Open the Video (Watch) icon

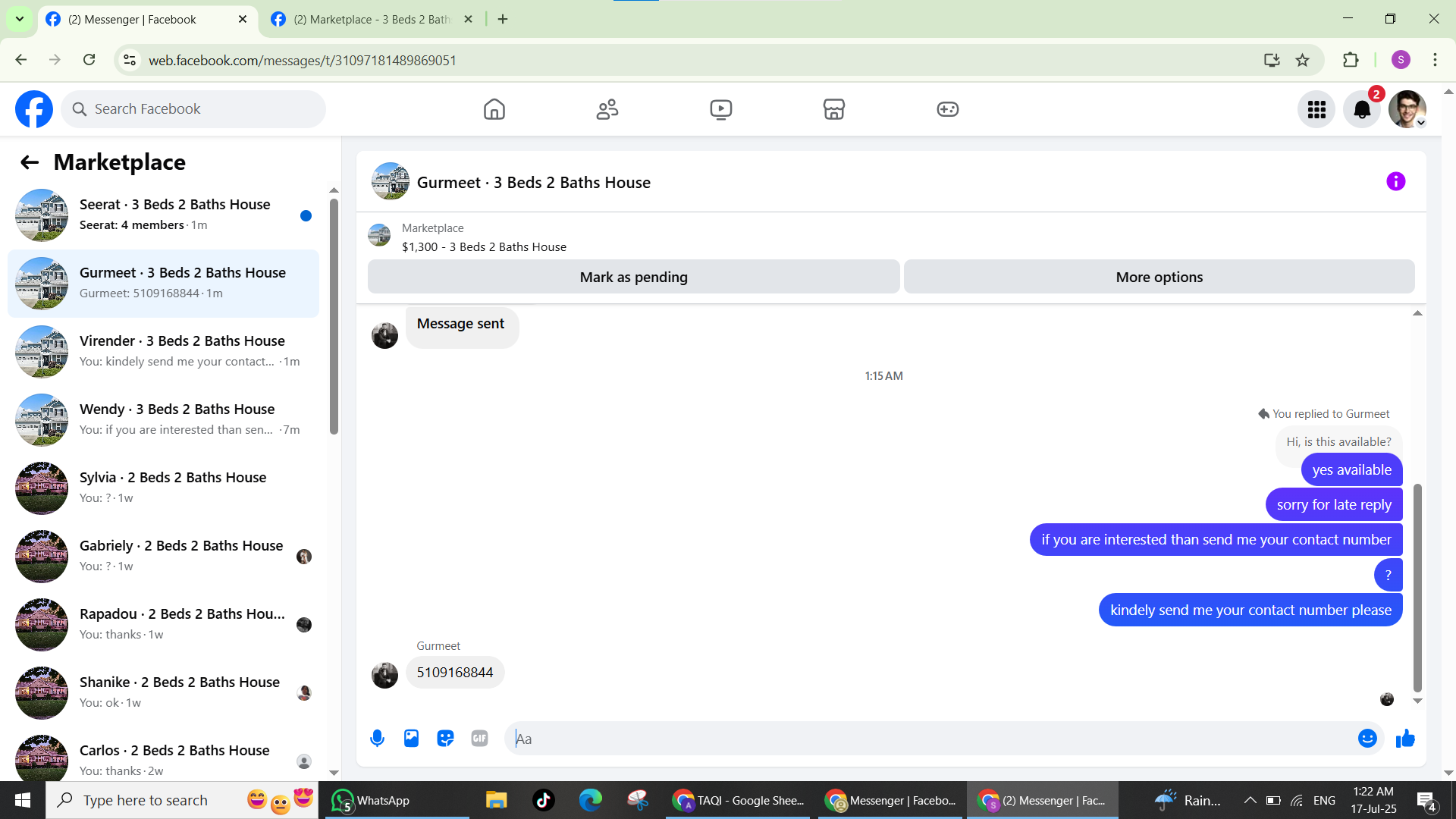(721, 109)
